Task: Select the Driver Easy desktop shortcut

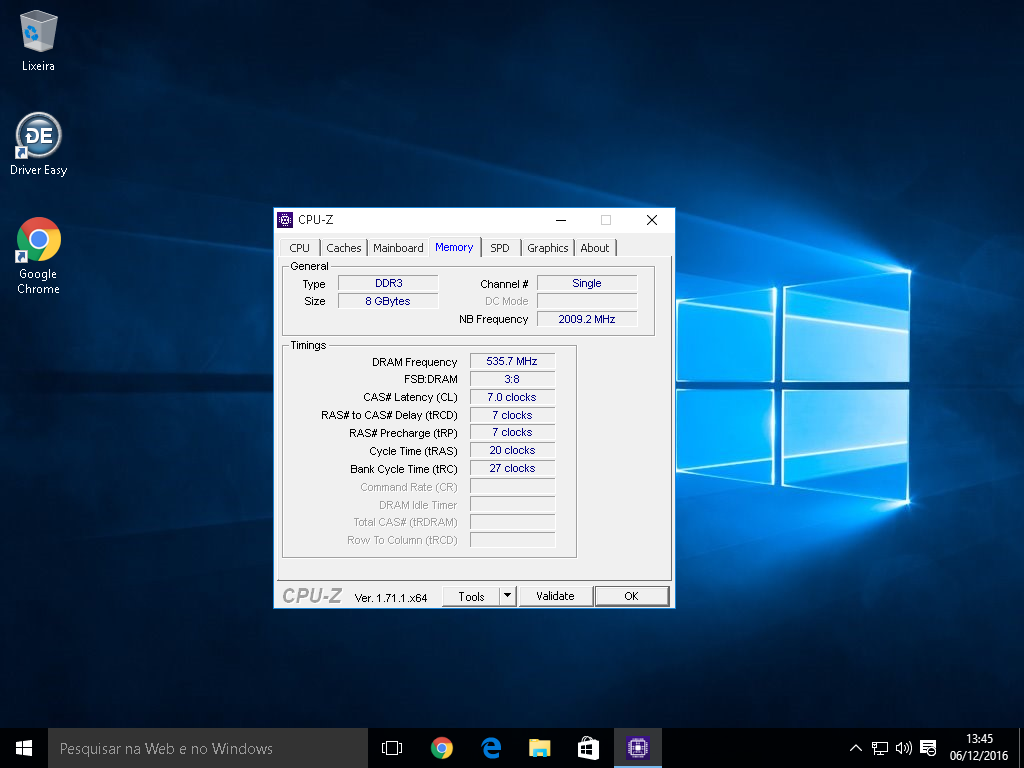Action: click(39, 144)
